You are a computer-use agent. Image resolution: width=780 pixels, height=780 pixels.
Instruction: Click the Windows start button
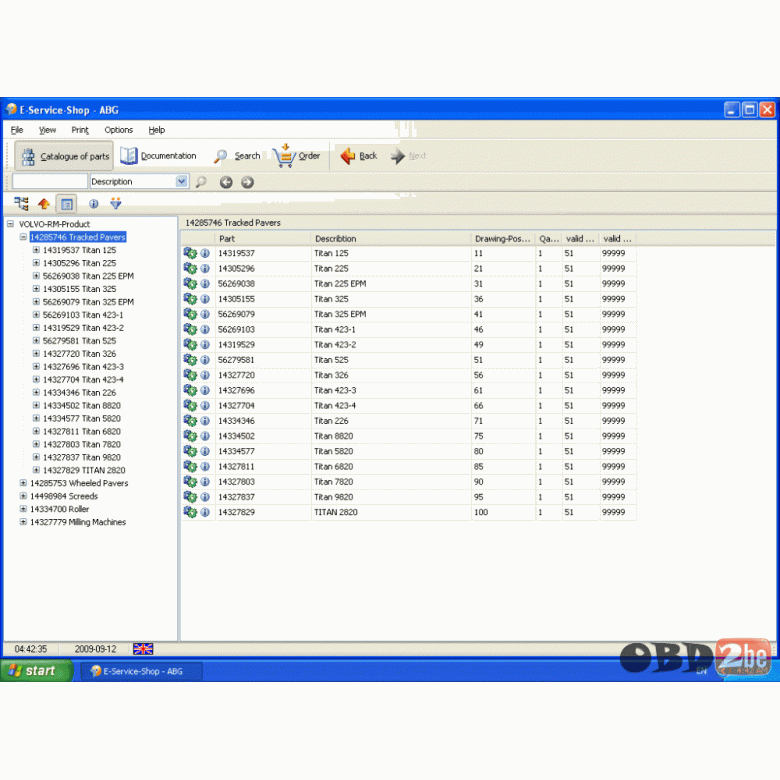(36, 671)
